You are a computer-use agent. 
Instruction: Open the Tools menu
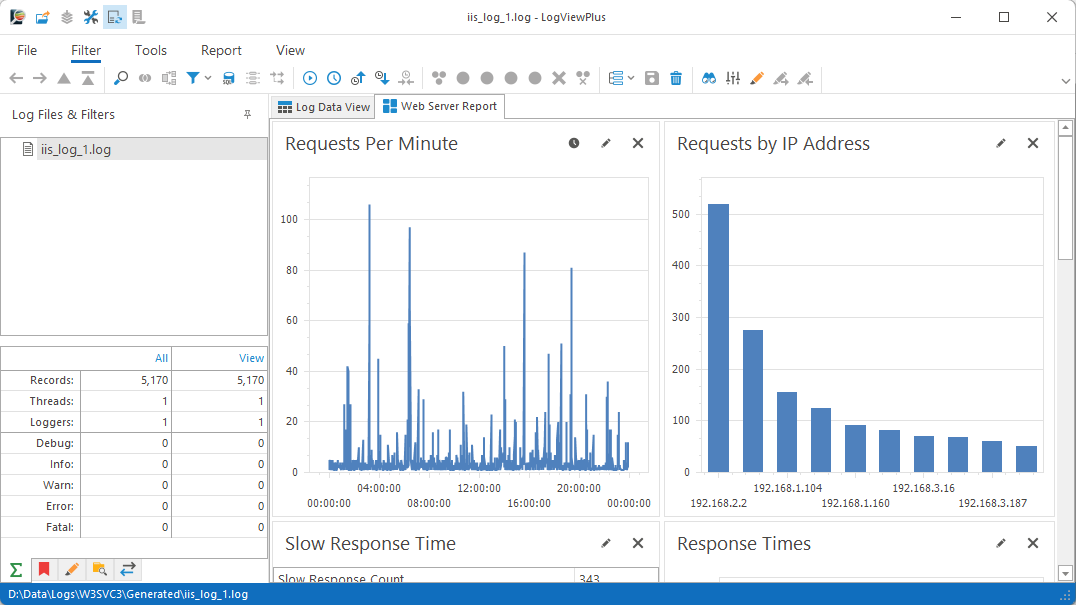tap(150, 50)
